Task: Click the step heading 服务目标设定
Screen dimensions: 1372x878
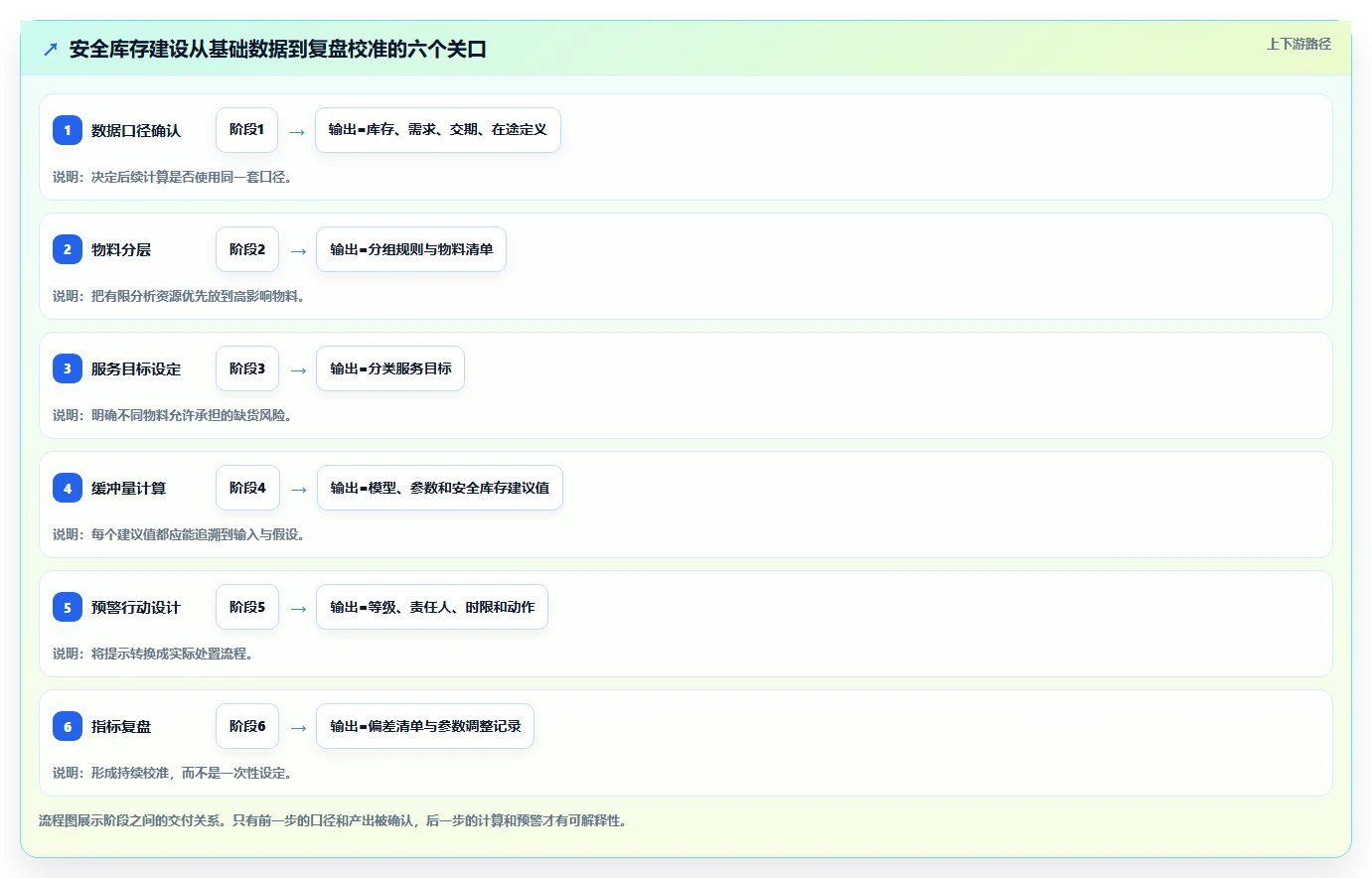Action: click(x=136, y=368)
